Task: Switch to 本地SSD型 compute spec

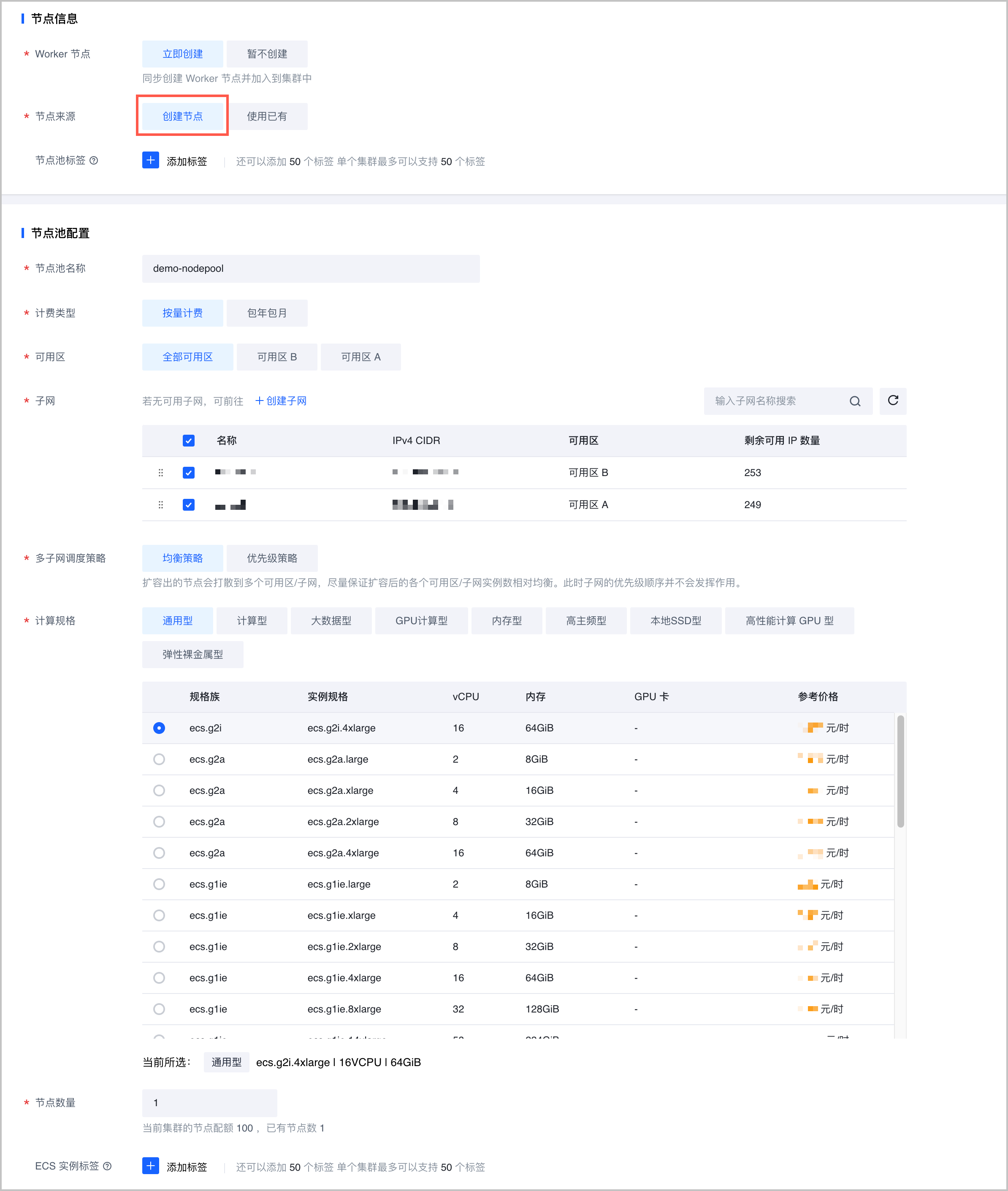Action: pyautogui.click(x=675, y=621)
